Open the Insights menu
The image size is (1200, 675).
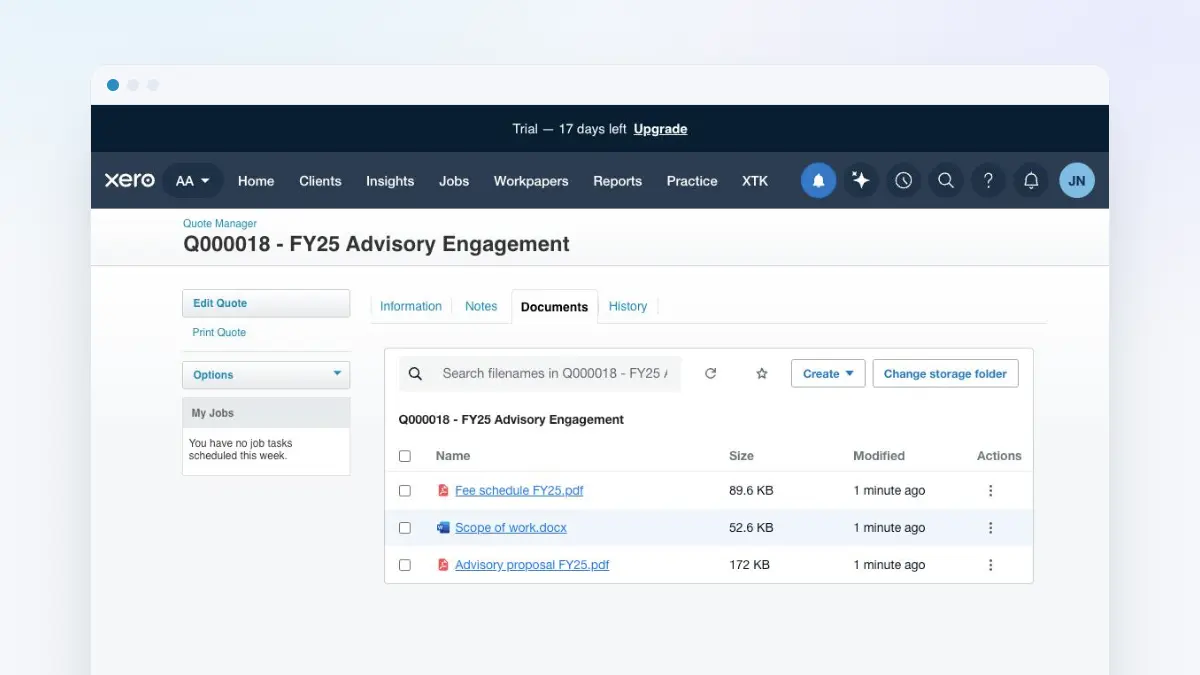click(390, 181)
